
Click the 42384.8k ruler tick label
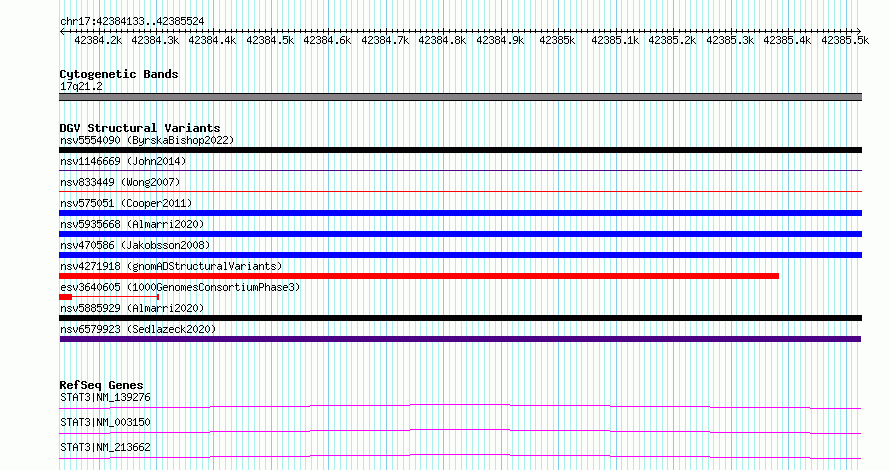pos(442,41)
